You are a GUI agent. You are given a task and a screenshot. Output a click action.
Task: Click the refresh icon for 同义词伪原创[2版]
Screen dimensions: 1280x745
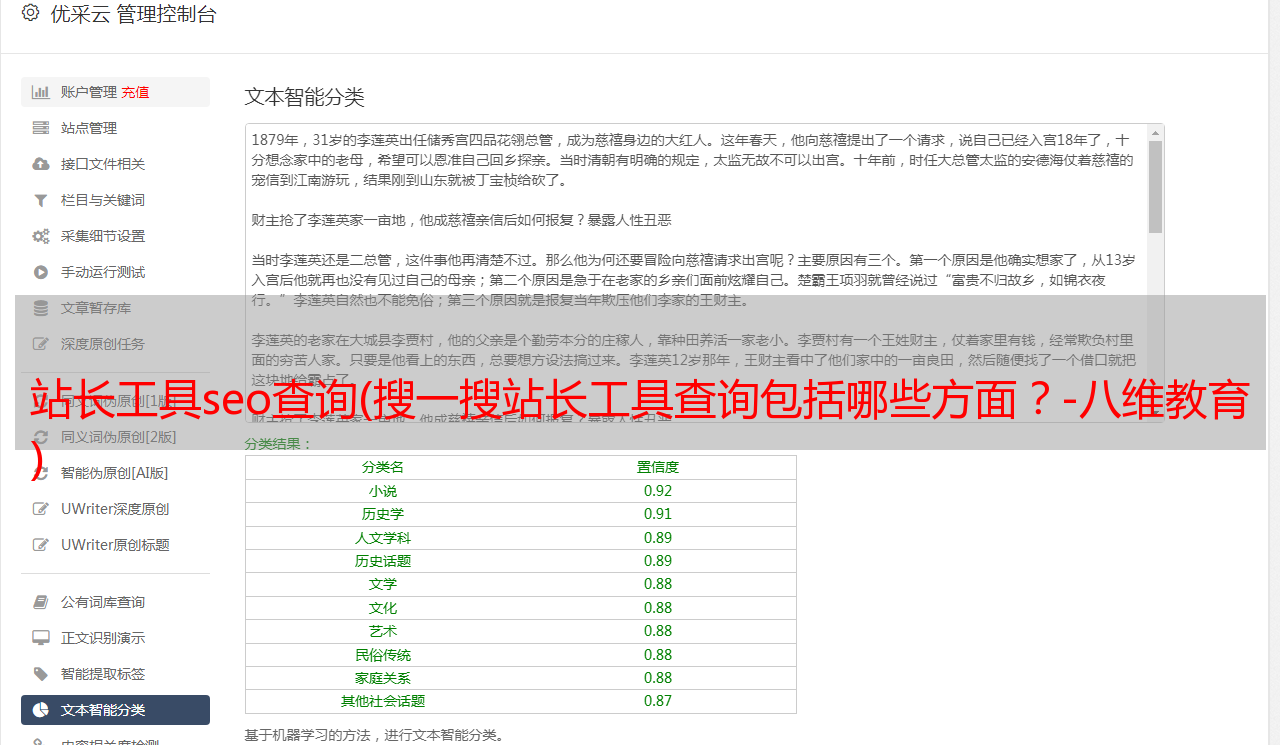(x=41, y=437)
